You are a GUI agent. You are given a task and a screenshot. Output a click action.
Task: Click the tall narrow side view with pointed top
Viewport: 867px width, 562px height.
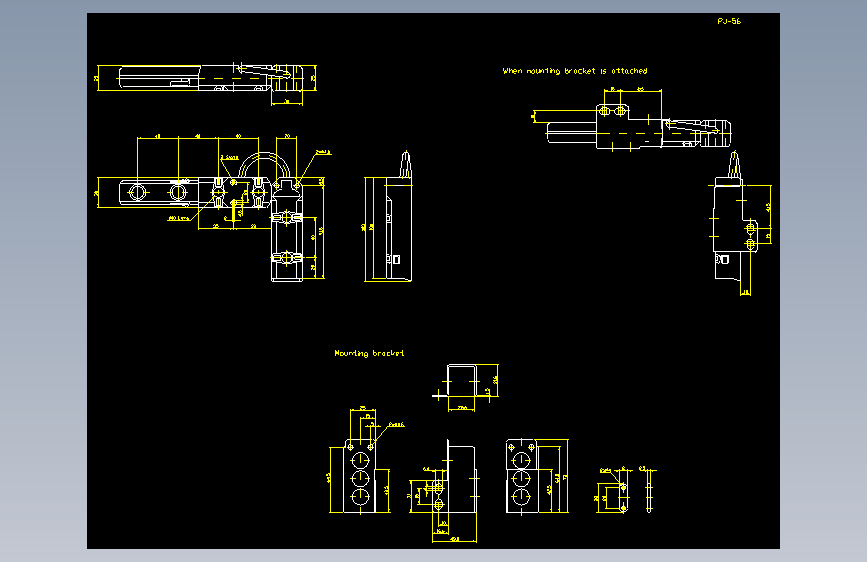[398, 216]
